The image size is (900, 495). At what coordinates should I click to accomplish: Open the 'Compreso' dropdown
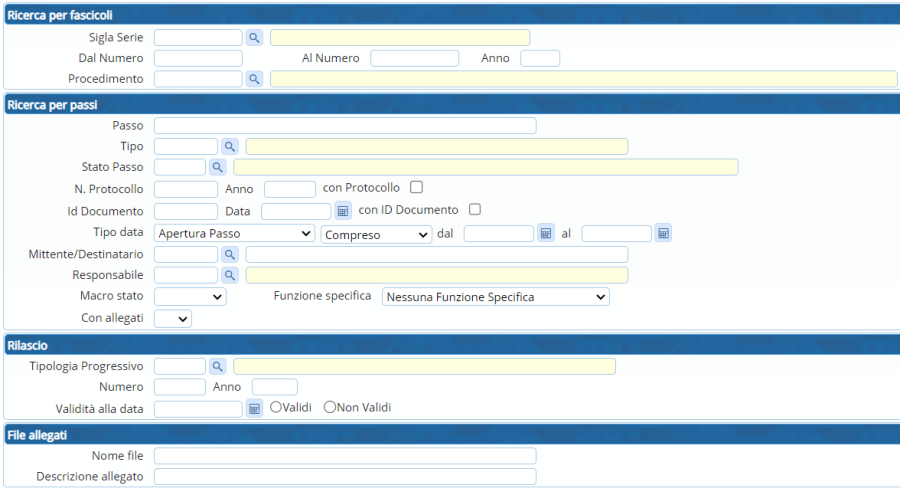(376, 234)
